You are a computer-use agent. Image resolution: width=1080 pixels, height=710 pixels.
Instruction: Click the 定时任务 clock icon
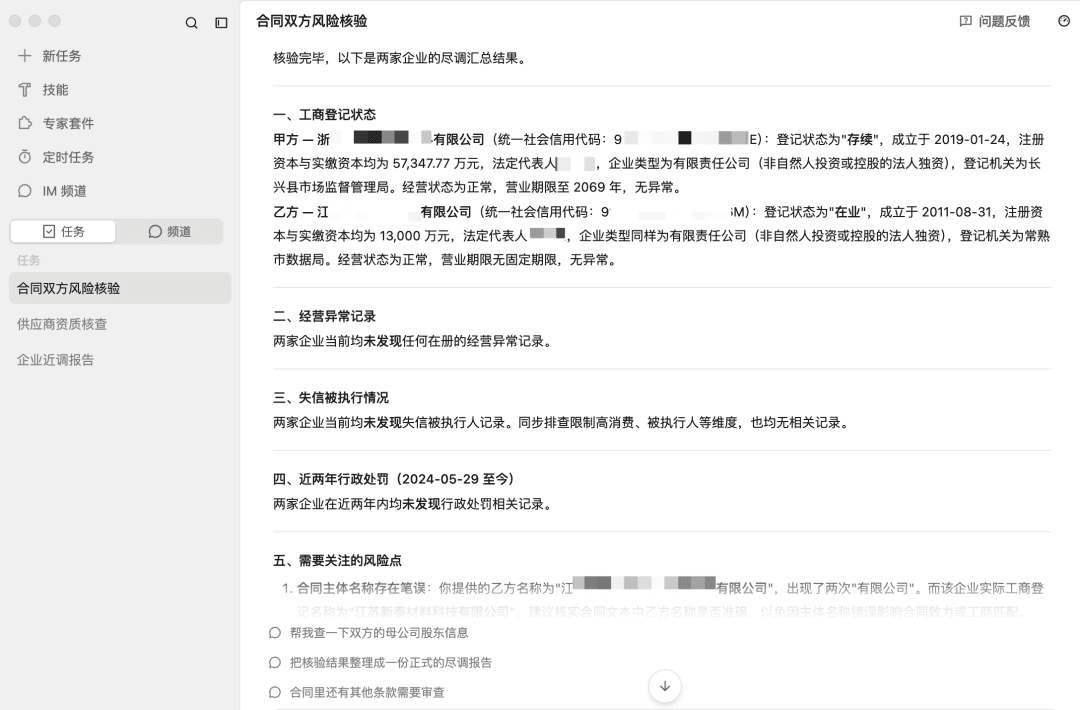coord(25,157)
